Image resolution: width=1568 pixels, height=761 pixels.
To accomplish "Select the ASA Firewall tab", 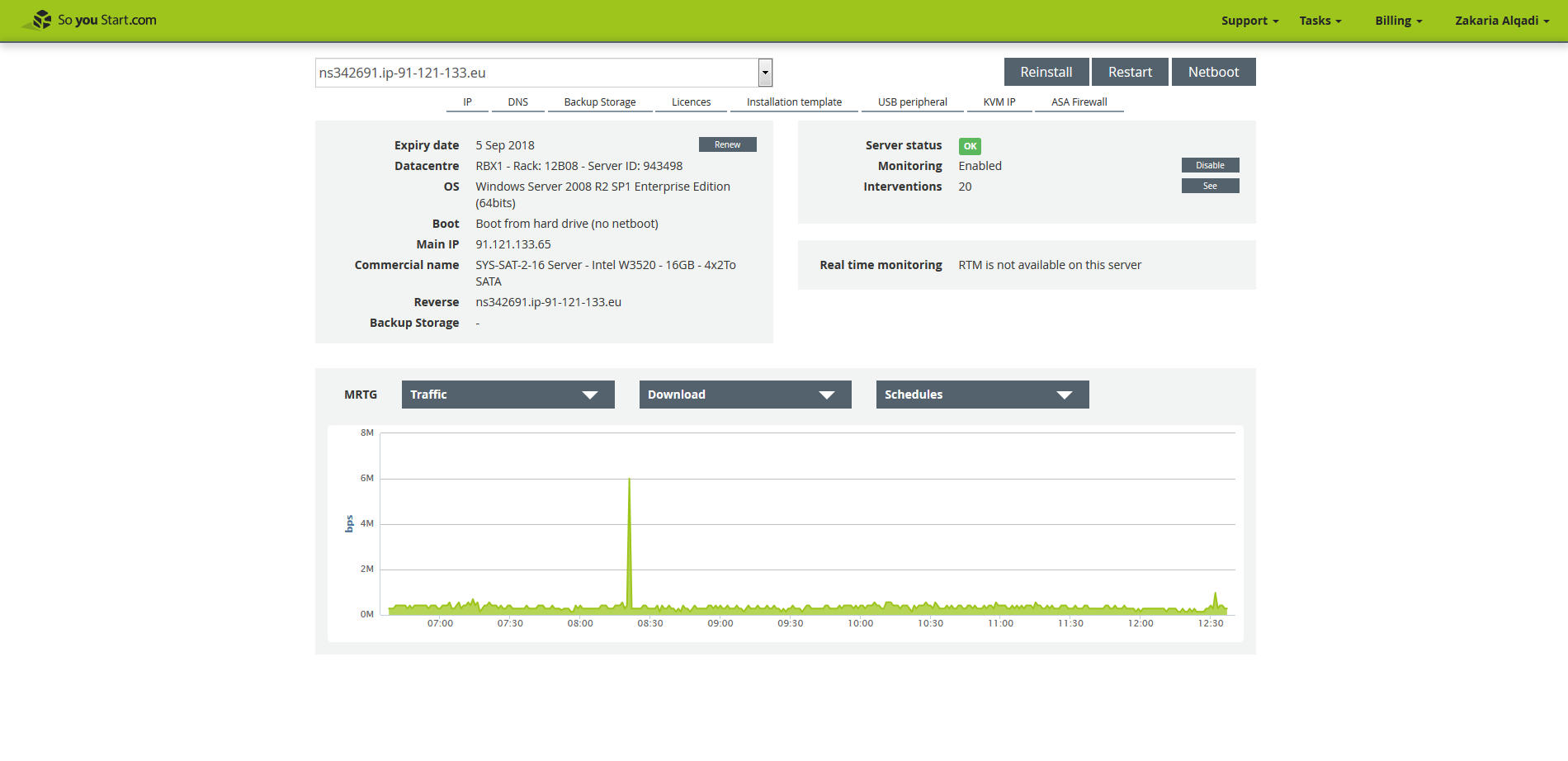I will [x=1079, y=102].
